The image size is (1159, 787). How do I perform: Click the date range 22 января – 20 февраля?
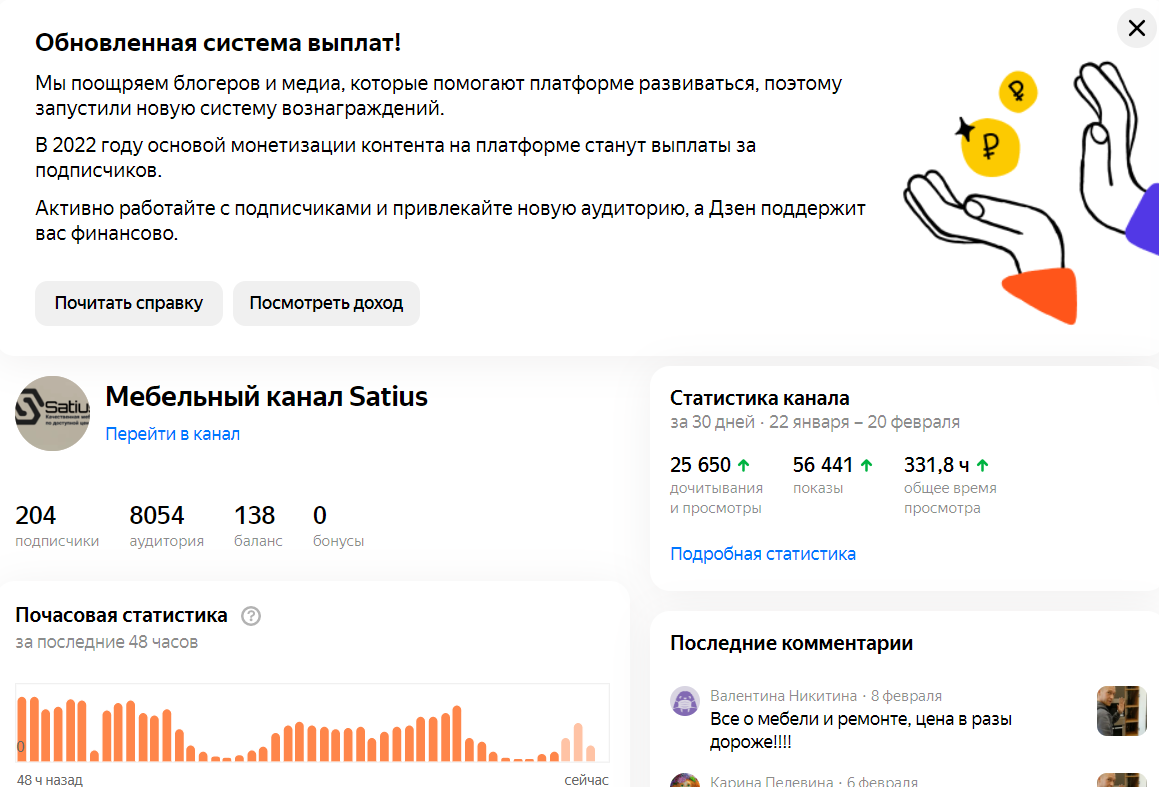pos(864,422)
